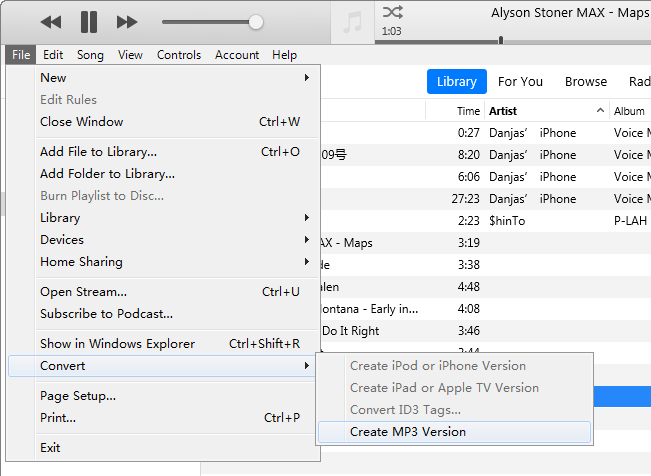This screenshot has height=476, width=651.
Task: Open the View menu
Action: 130,55
